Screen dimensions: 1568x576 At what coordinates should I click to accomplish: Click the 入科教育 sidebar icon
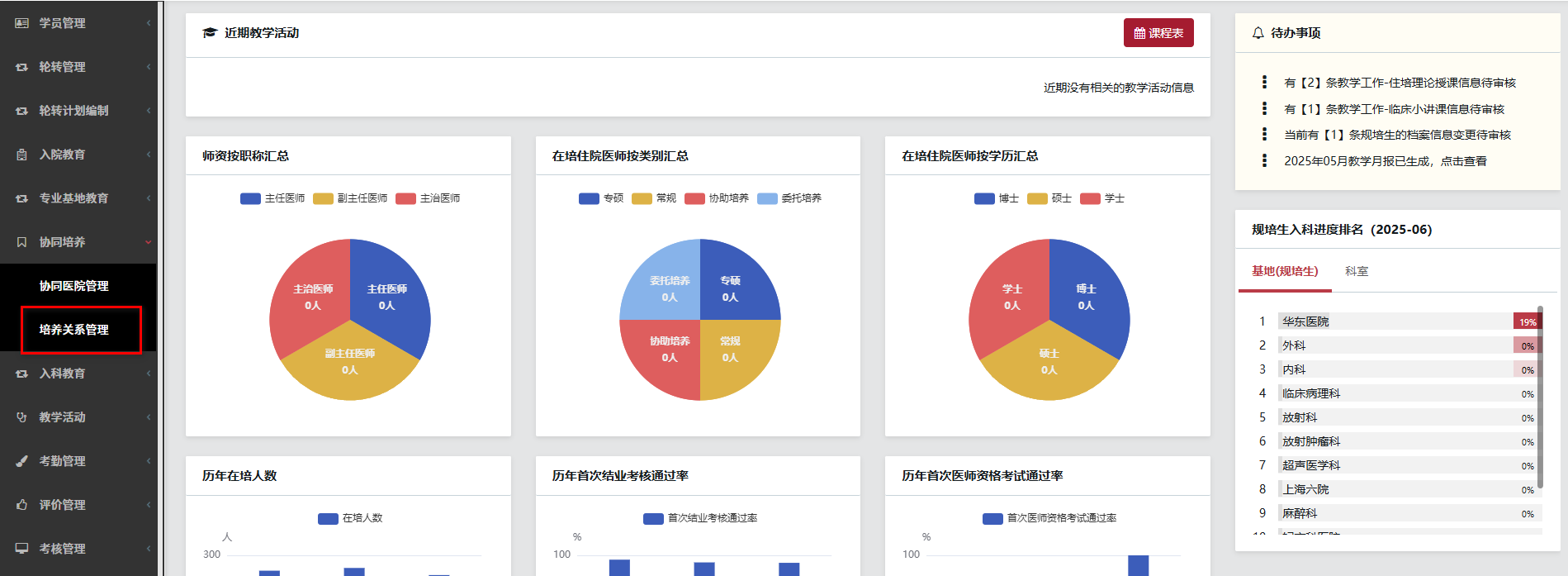[21, 374]
